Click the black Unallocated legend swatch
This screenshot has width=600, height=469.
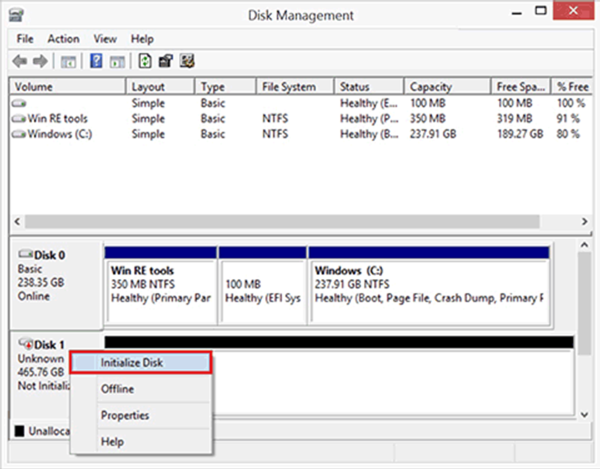pos(20,431)
